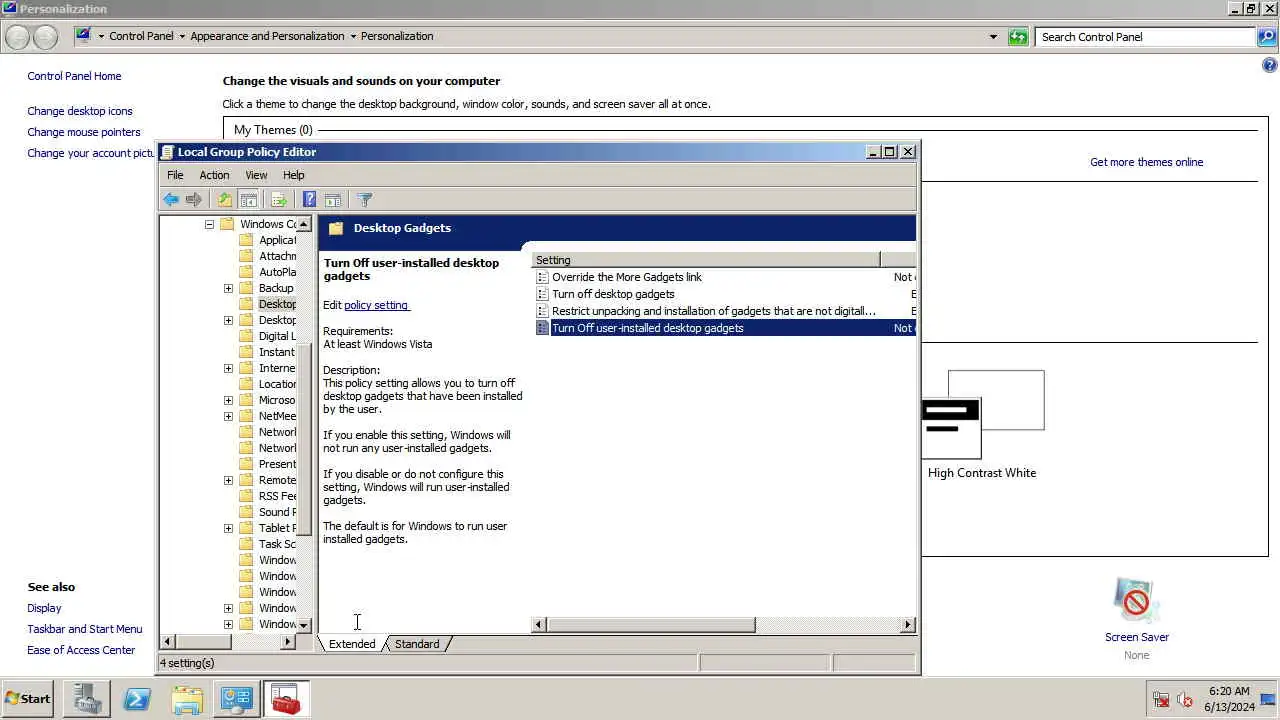Select the Digital Locker tree folder
Viewport: 1280px width, 720px height.
(x=267, y=336)
